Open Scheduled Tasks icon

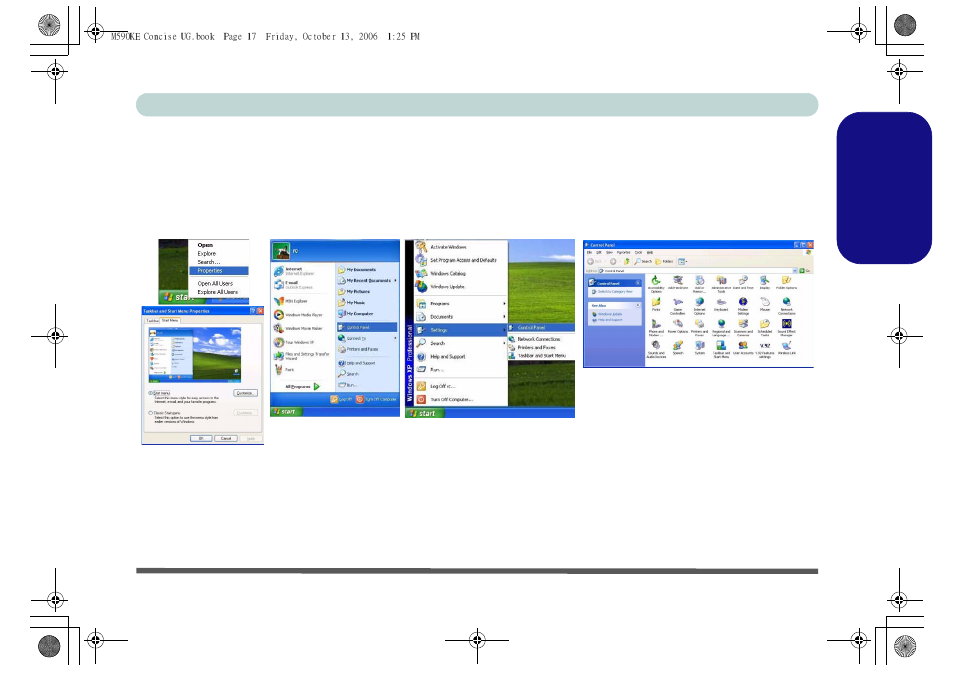[765, 327]
